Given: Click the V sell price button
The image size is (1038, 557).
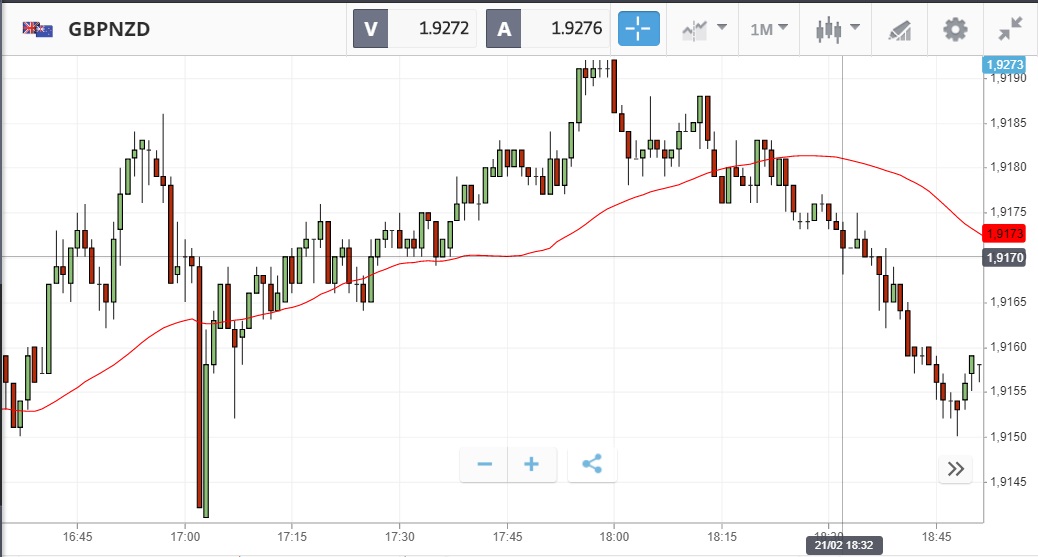Looking at the screenshot, I should pos(370,29).
